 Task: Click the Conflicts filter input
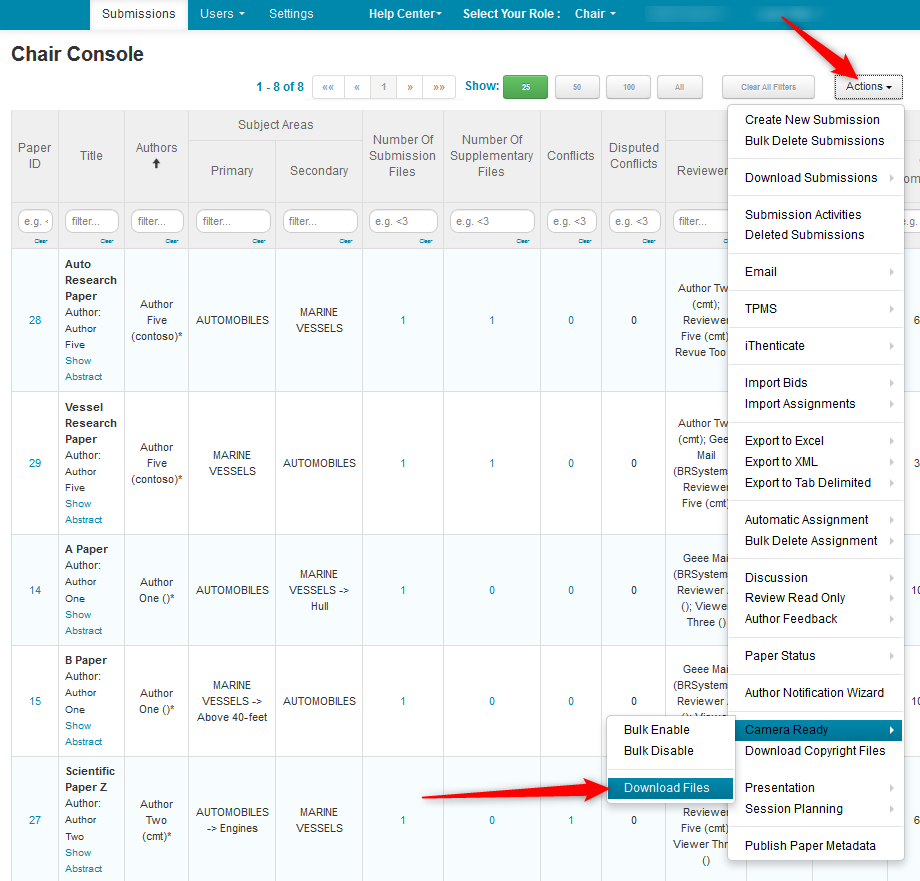[571, 221]
